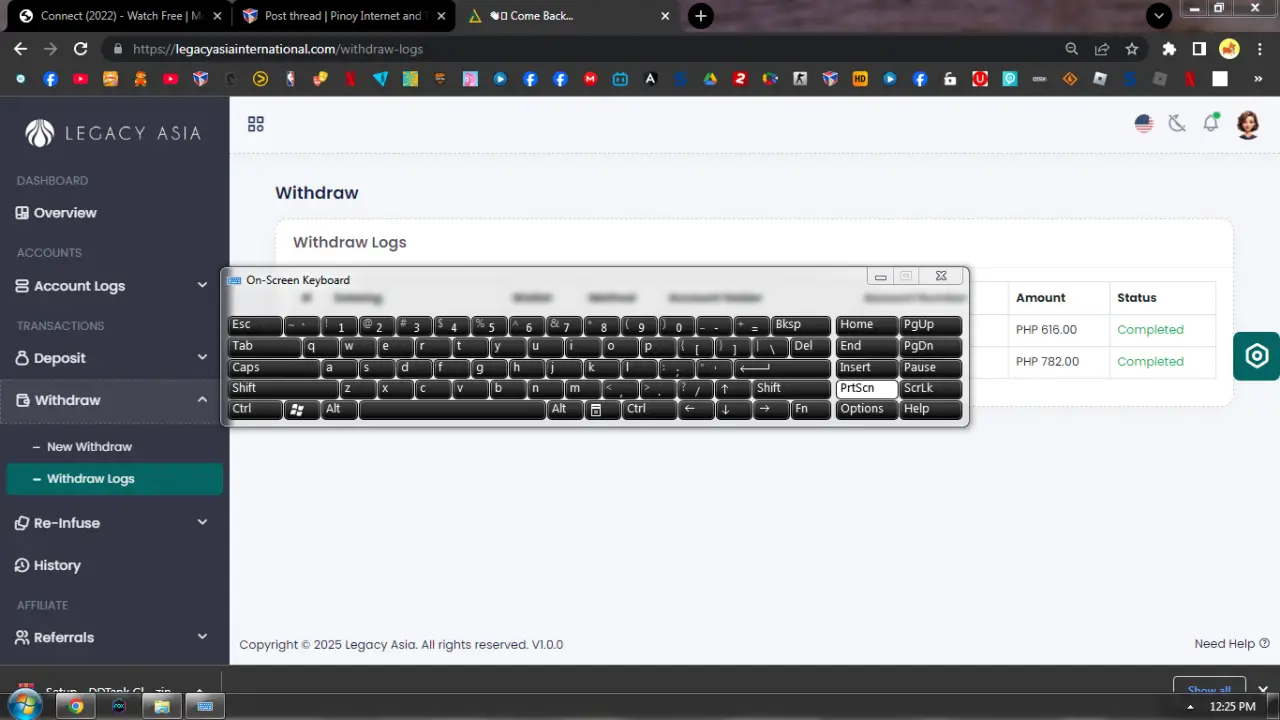The image size is (1280, 720).
Task: Open a new browser tab
Action: point(701,16)
